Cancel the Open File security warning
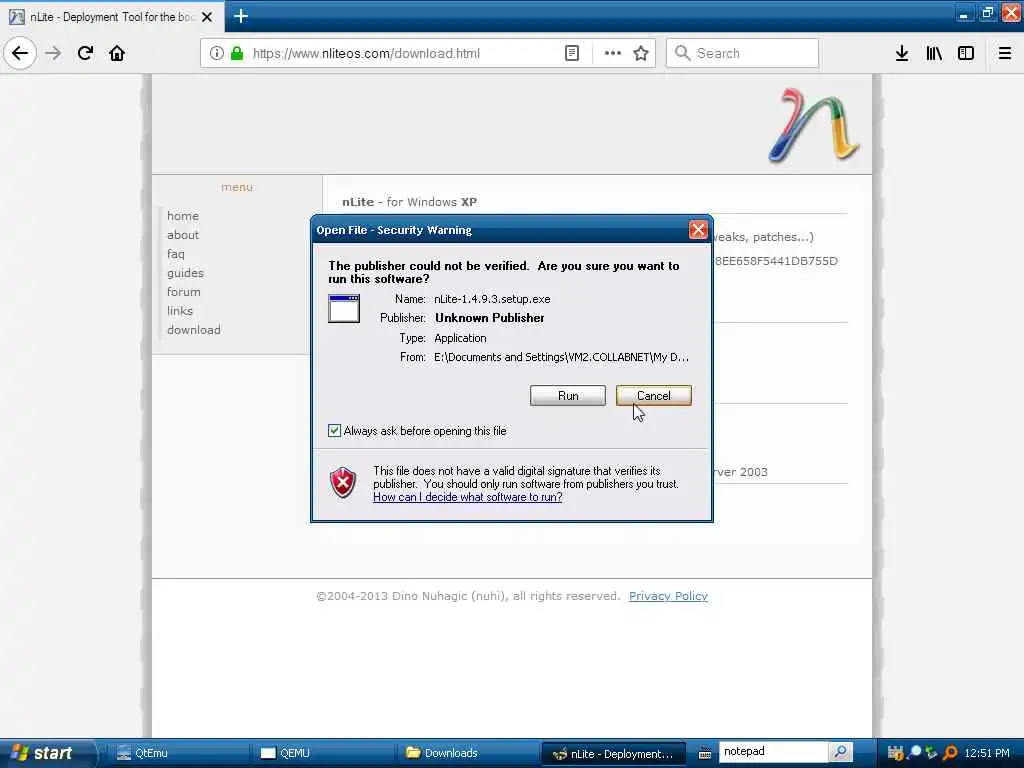Screen dimensions: 1024x768 653,396
